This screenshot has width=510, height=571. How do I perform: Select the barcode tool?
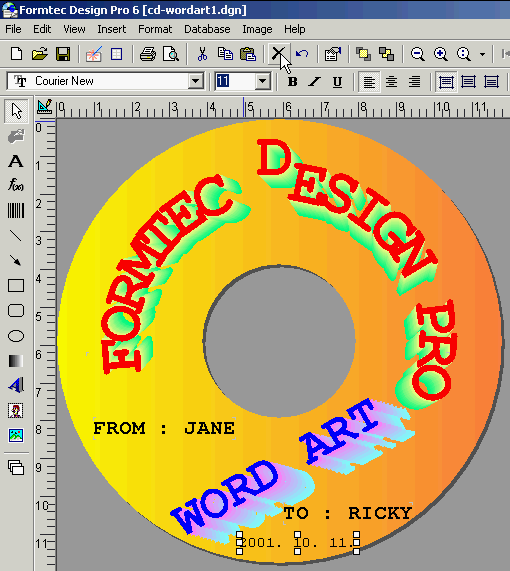[x=16, y=210]
